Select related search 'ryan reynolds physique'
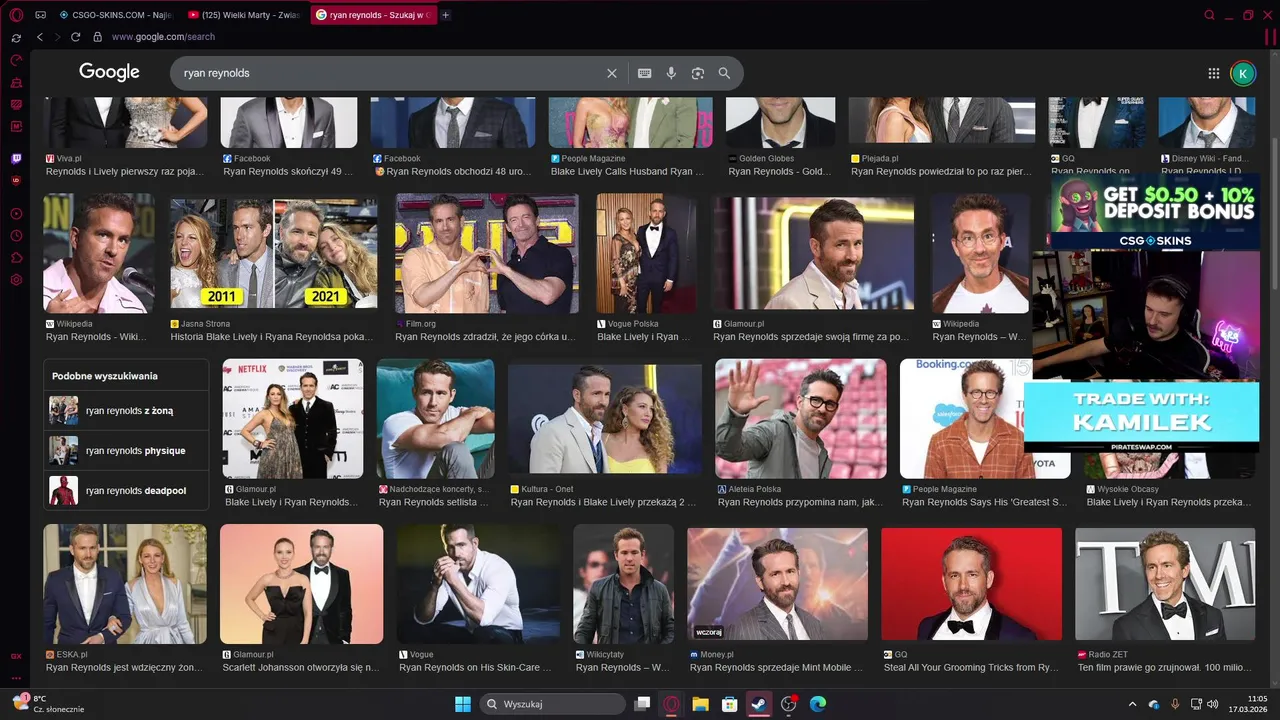1280x720 pixels. click(127, 451)
